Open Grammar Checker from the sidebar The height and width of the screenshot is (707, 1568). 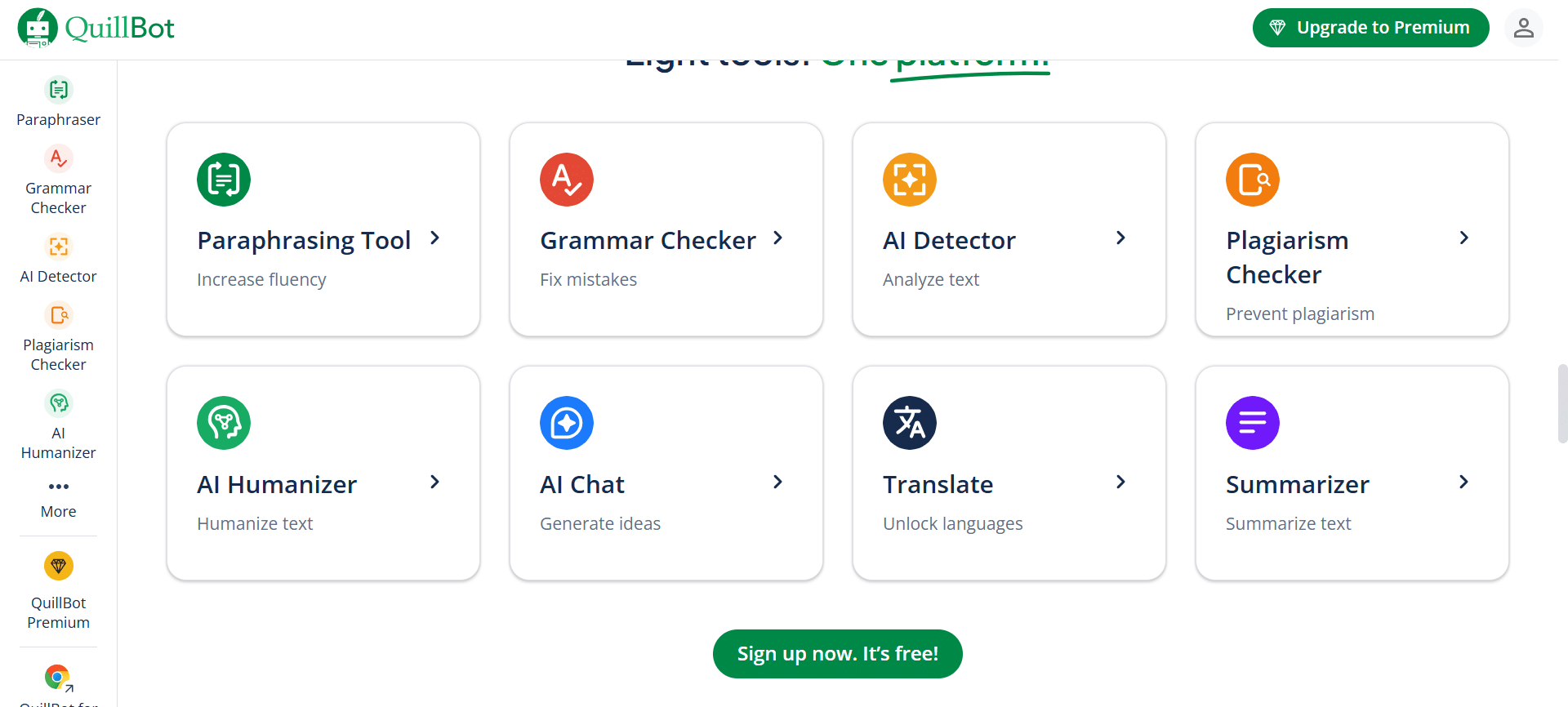coord(58,158)
